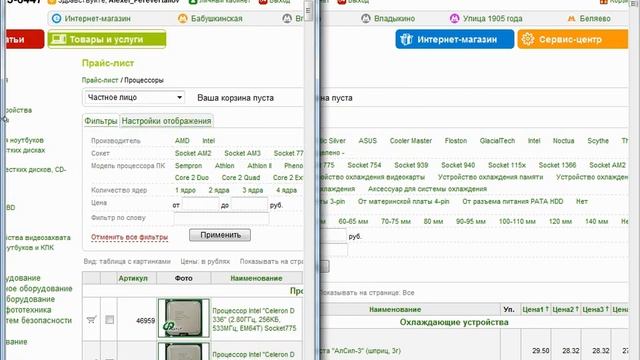640x360 pixels.
Task: Open Частное лицо dropdown
Action: [134, 97]
